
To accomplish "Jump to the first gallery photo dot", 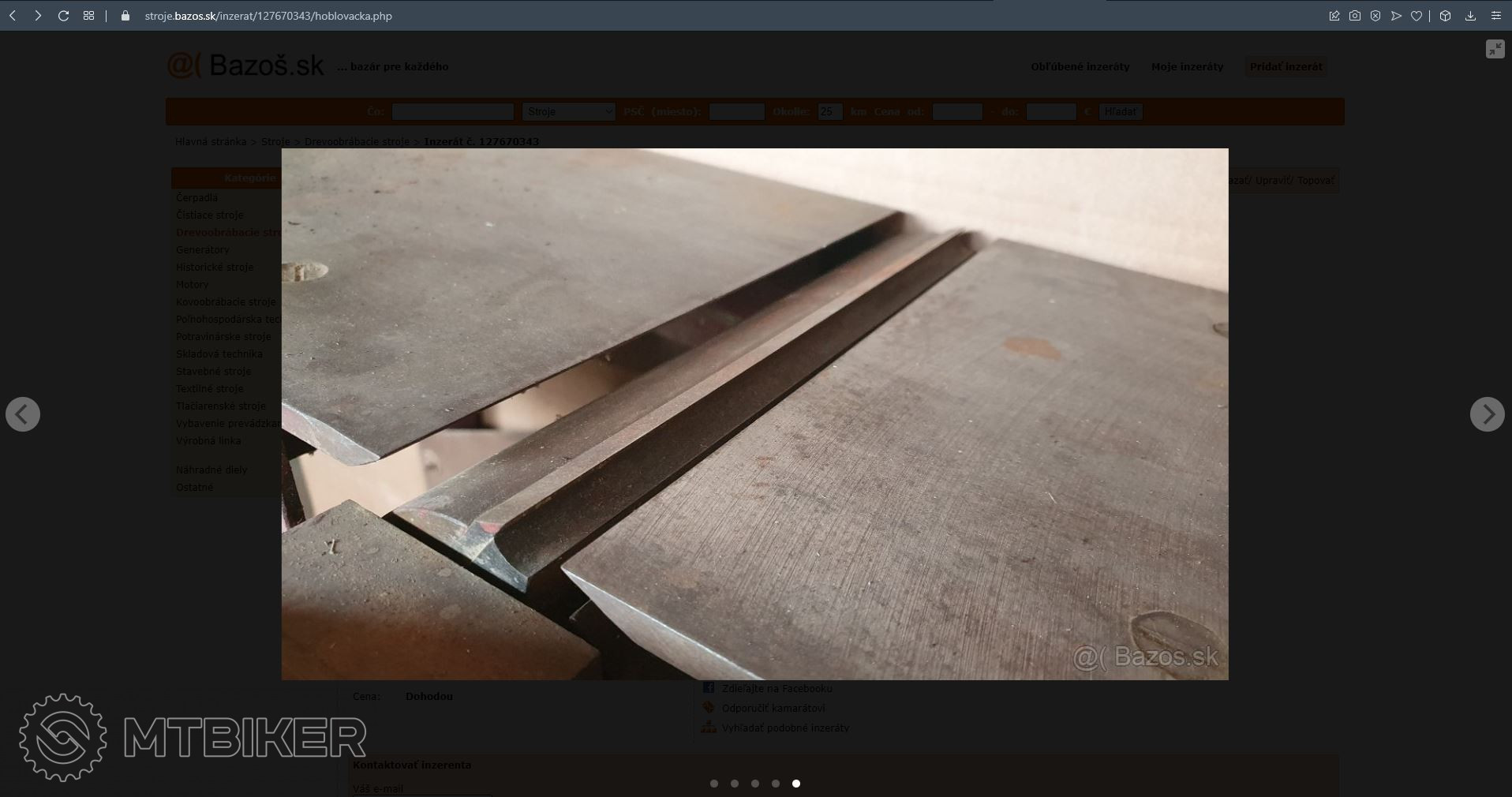I will click(714, 784).
